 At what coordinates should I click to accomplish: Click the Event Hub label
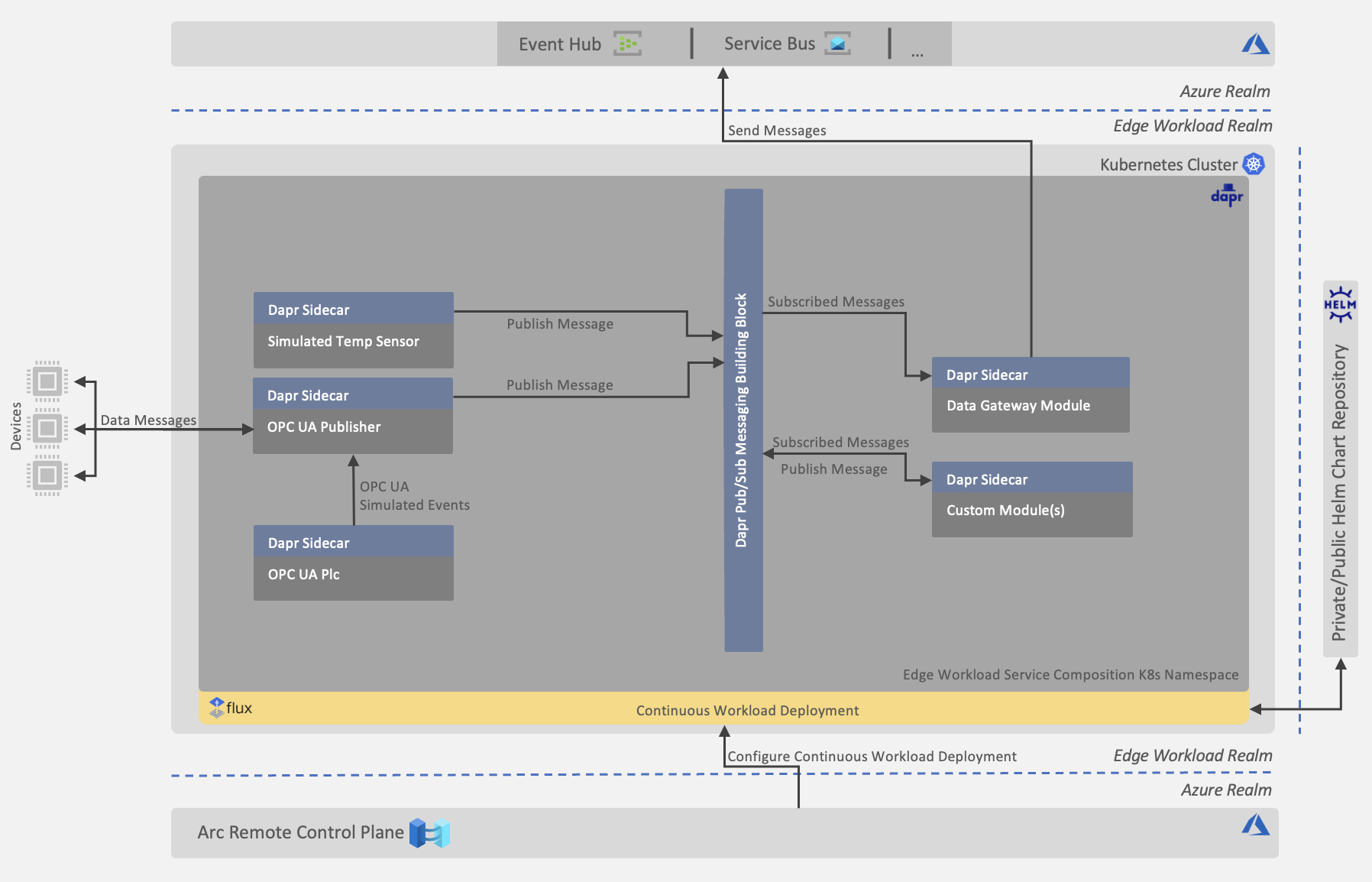pos(560,44)
